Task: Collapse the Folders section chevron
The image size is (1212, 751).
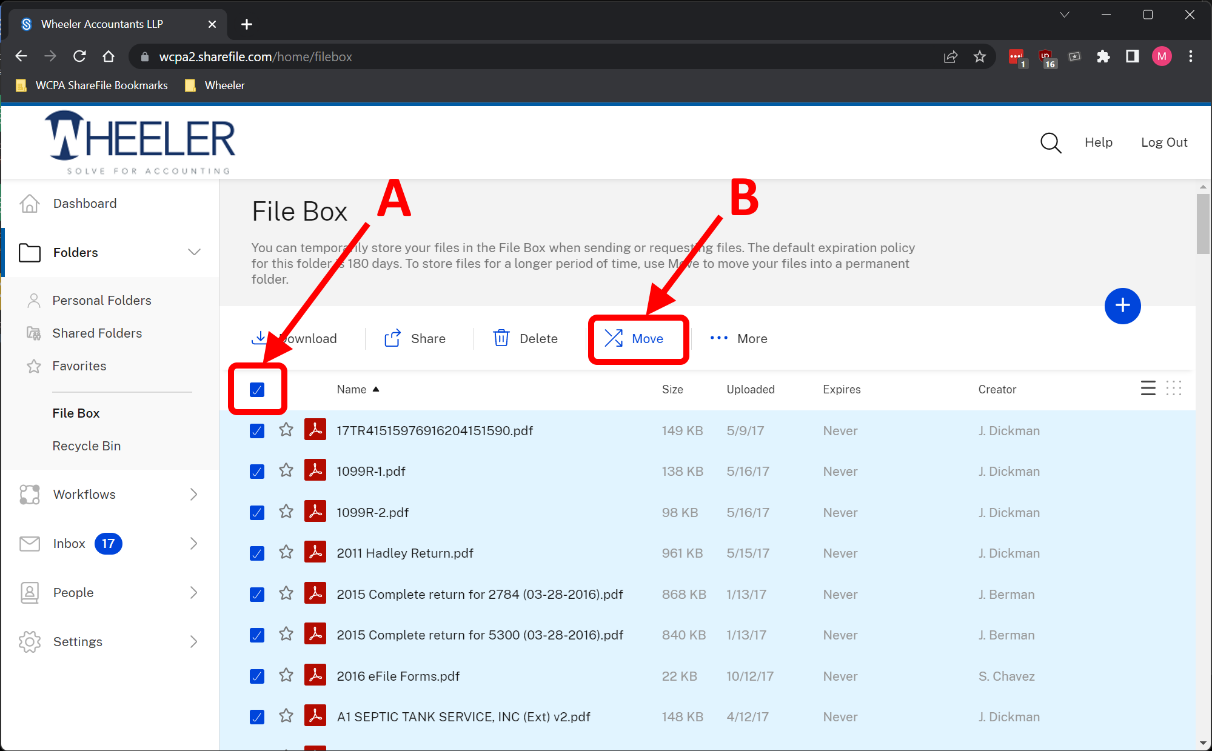Action: 194,252
